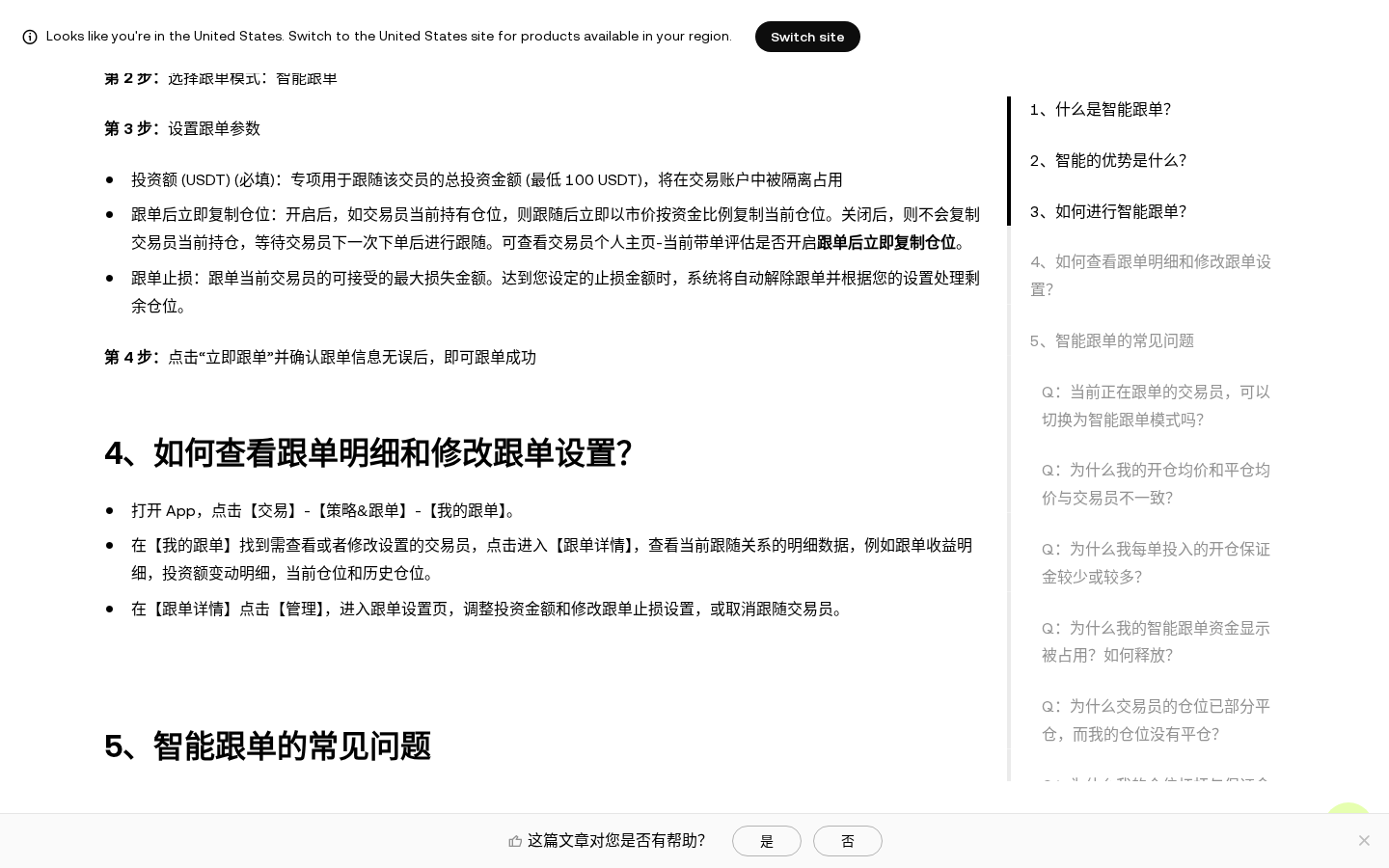The image size is (1389, 868).
Task: Click the thumbs-up icon in feedback bar
Action: (515, 841)
